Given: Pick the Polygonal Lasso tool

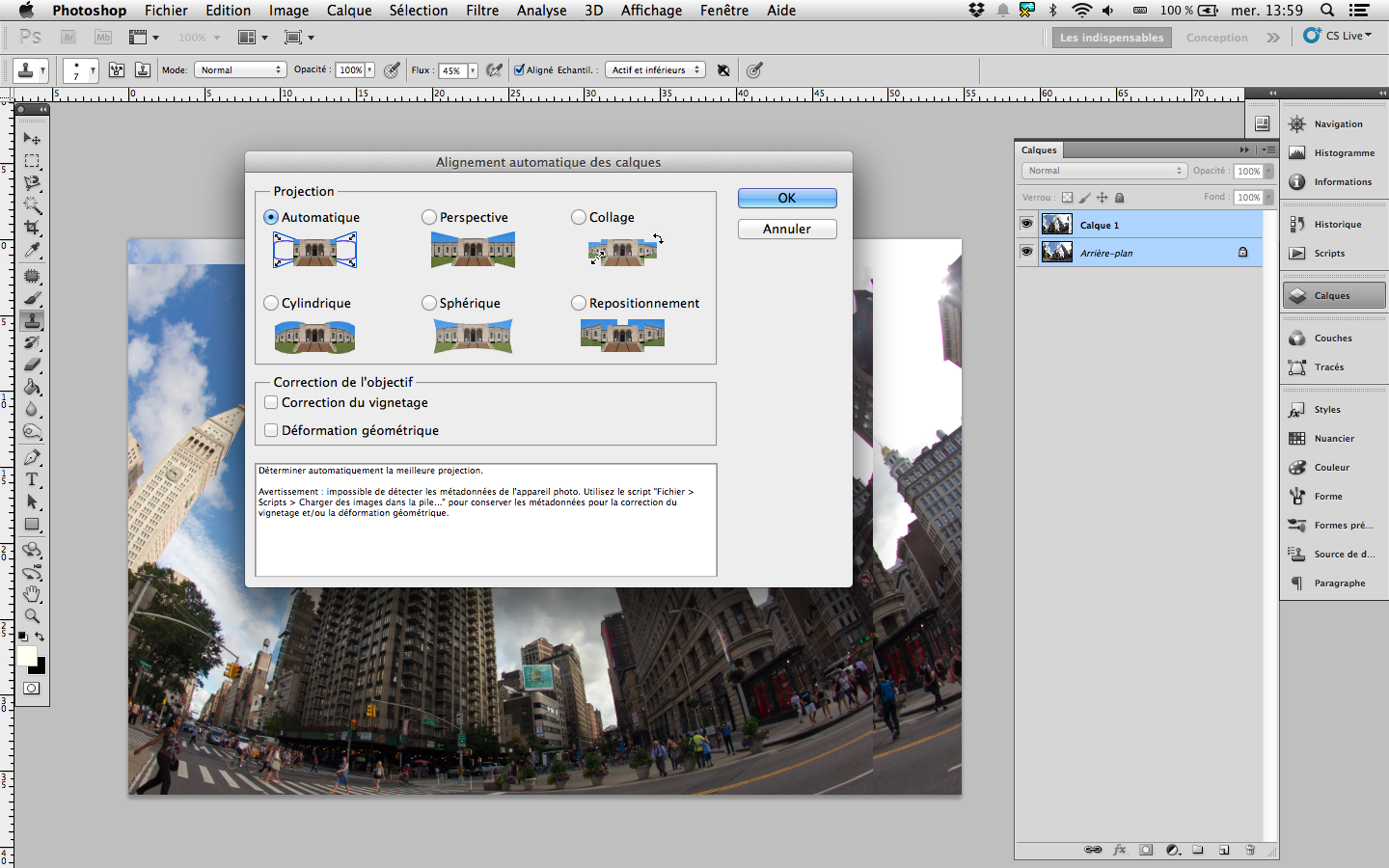Looking at the screenshot, I should click(32, 183).
